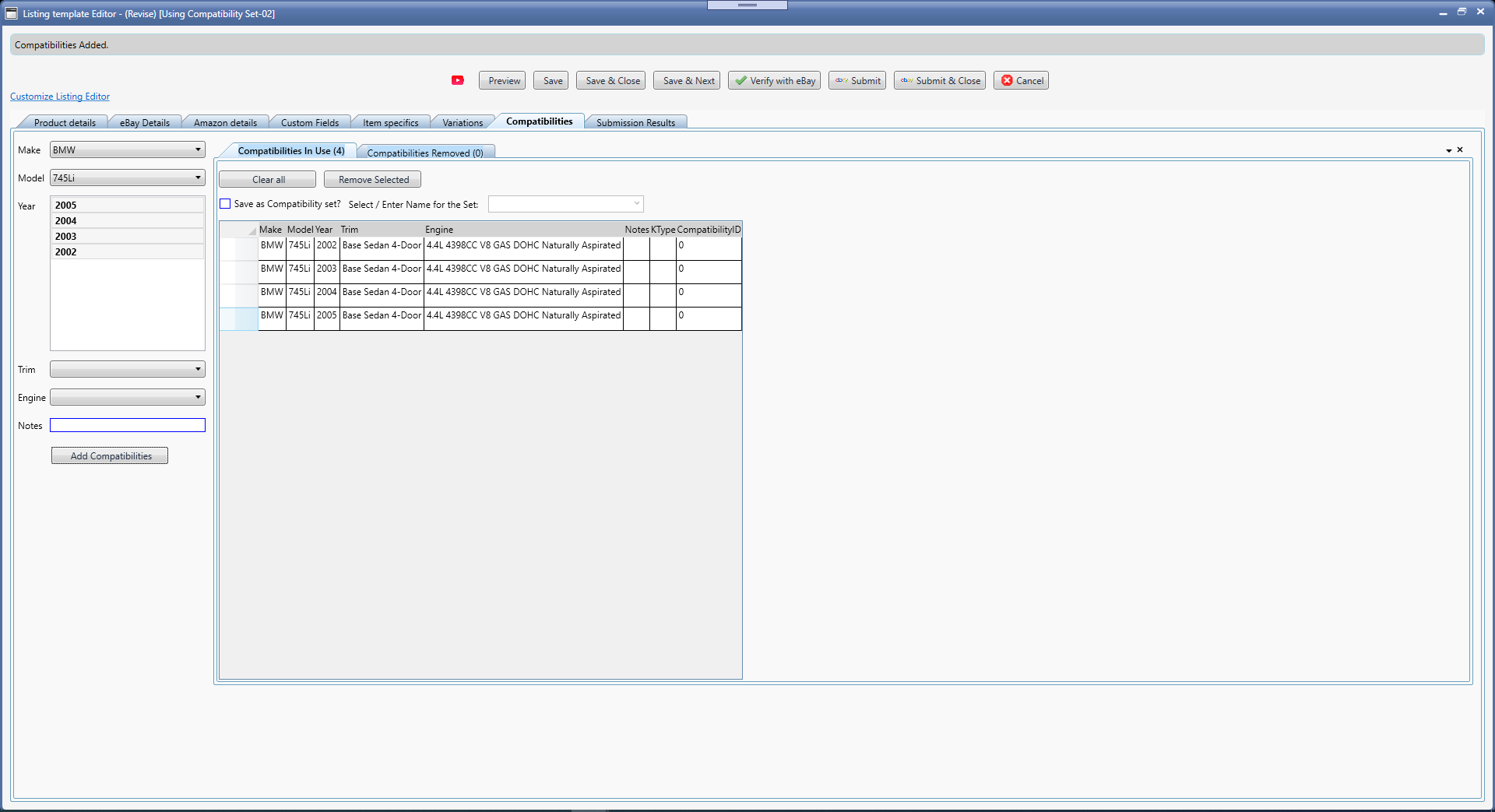Sort by the Engine column header
The height and width of the screenshot is (812, 1495).
[x=523, y=229]
